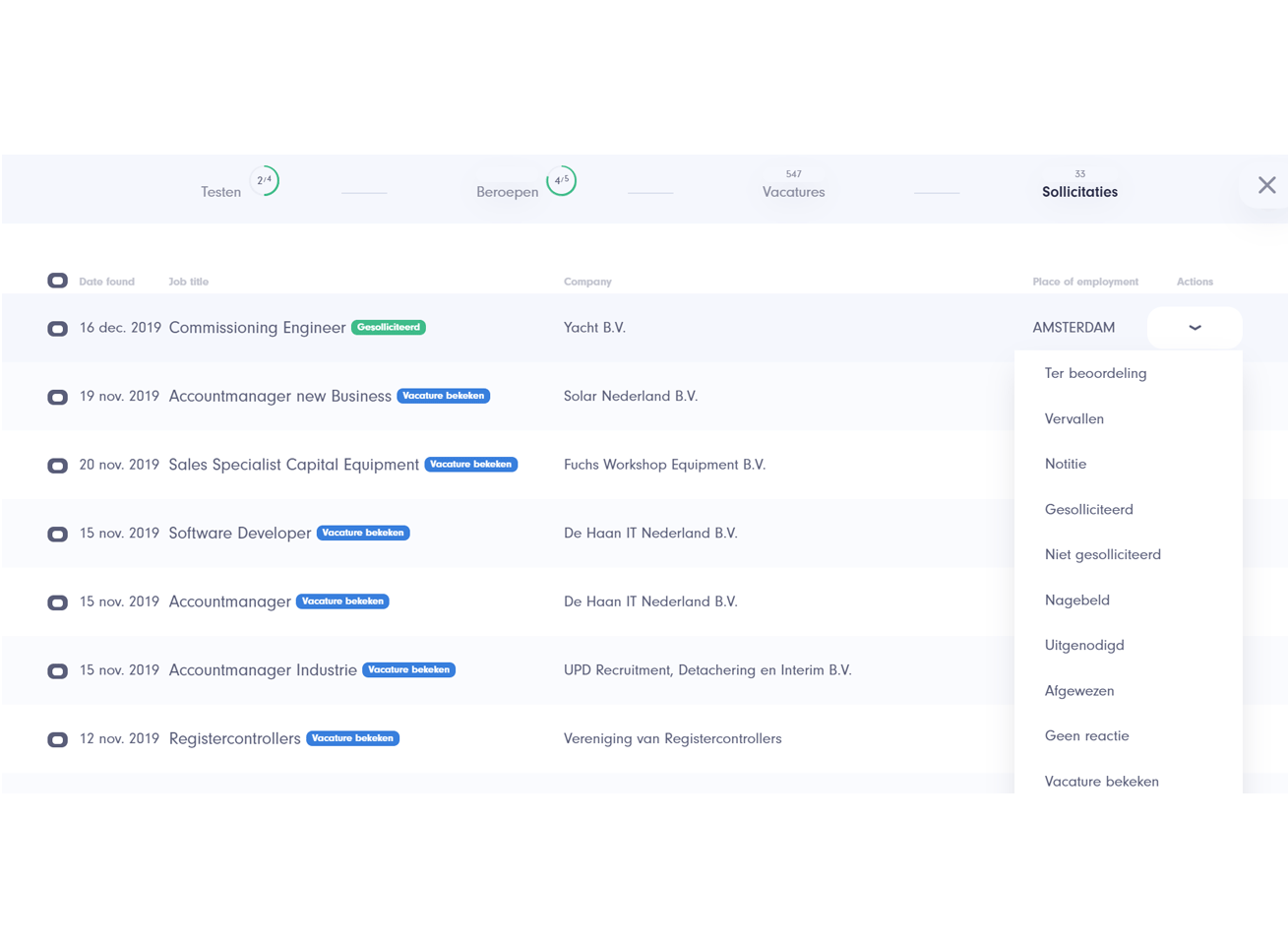This screenshot has height=948, width=1288.
Task: Click the 20 nov. 2019 date cell
Action: click(x=119, y=465)
